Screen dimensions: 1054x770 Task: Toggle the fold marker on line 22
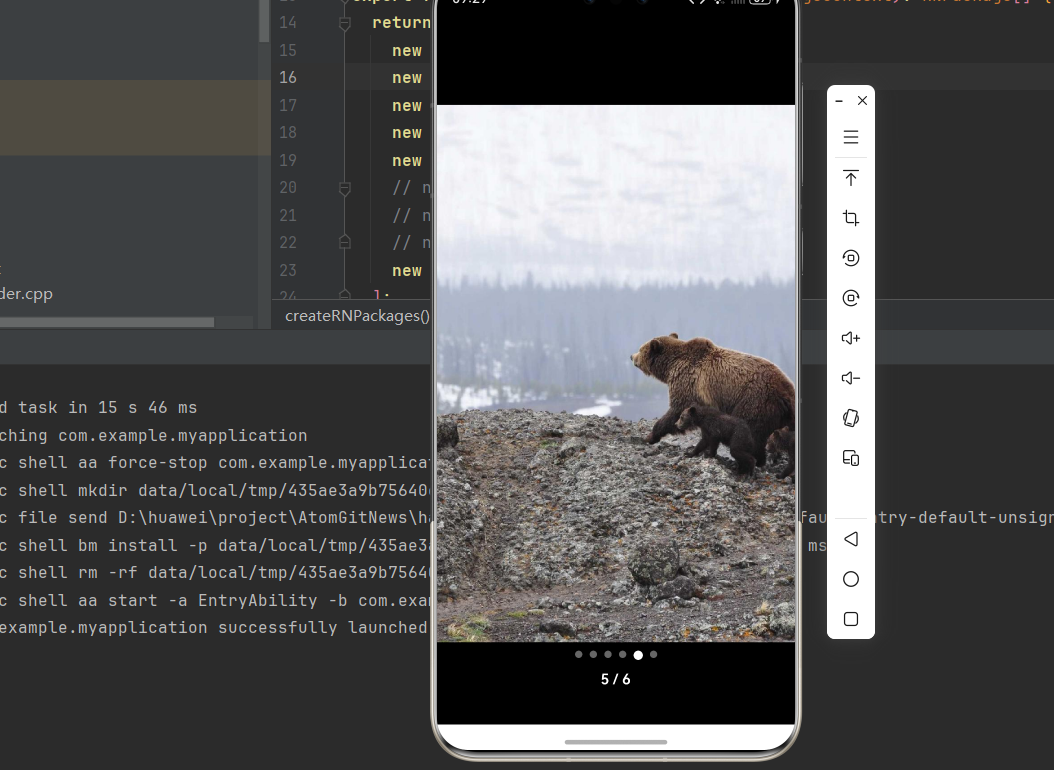tap(345, 243)
